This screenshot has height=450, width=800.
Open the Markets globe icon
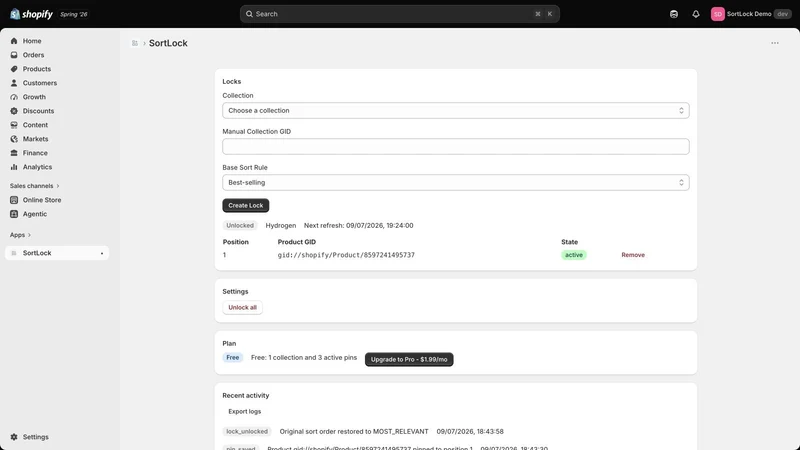click(x=14, y=139)
